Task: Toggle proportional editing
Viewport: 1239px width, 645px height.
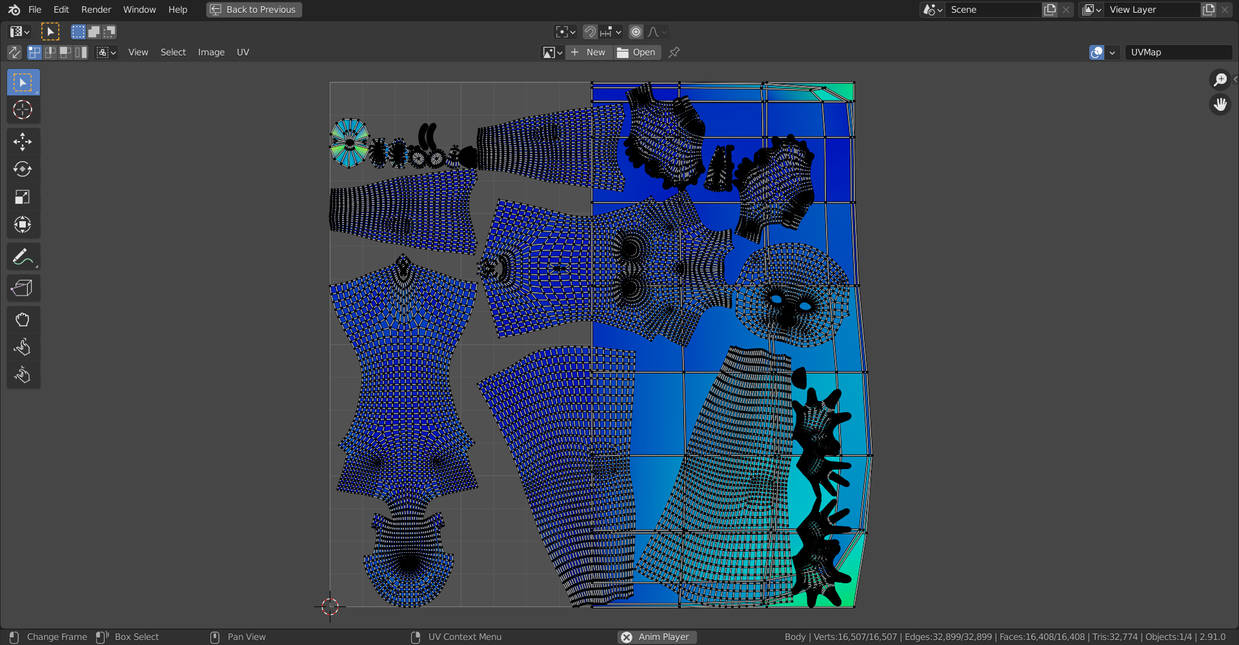Action: 636,32
